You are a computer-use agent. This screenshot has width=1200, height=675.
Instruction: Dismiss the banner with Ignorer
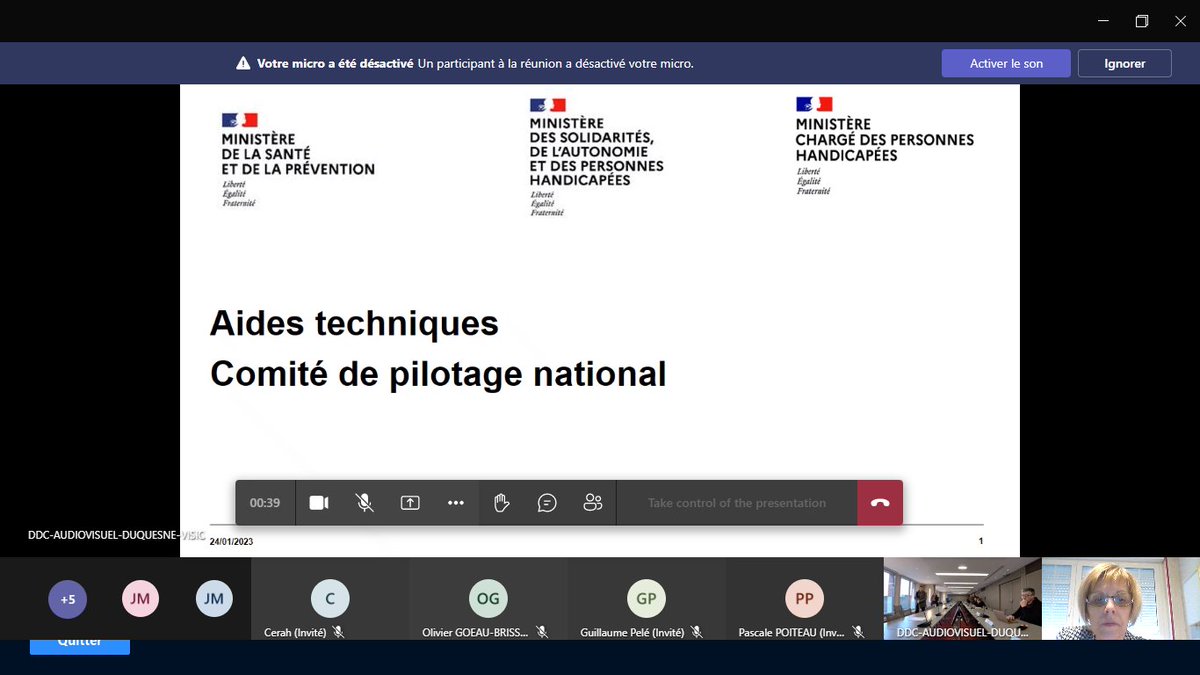1124,62
